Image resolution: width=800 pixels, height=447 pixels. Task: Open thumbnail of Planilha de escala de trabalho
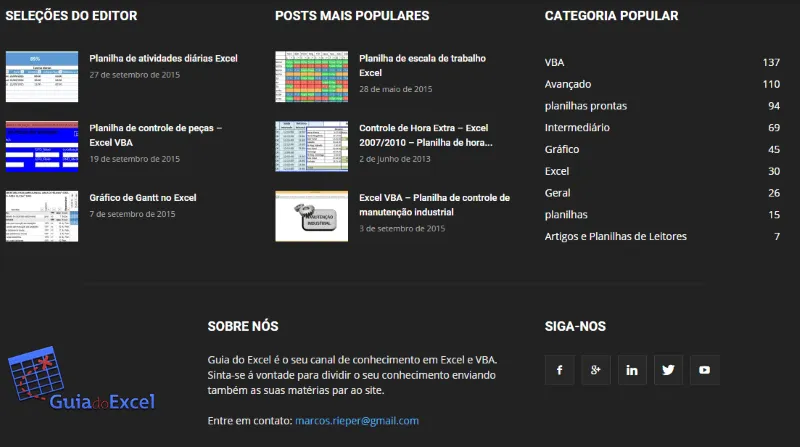pos(312,77)
